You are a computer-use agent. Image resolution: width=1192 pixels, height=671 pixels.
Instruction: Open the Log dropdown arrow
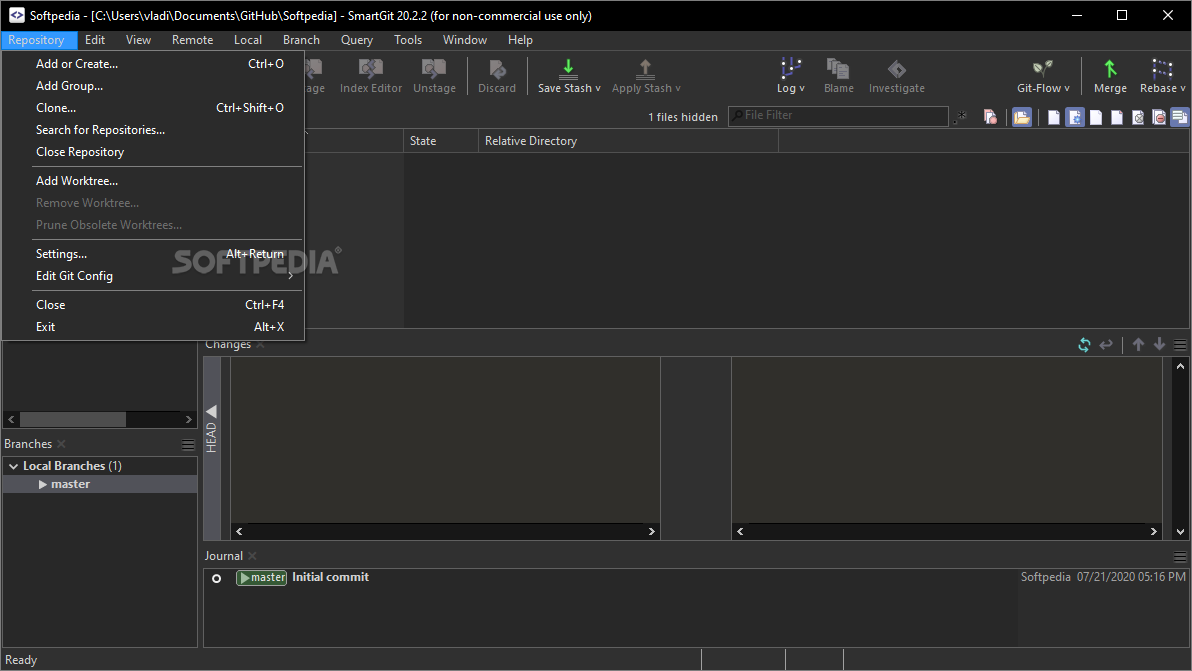click(802, 89)
